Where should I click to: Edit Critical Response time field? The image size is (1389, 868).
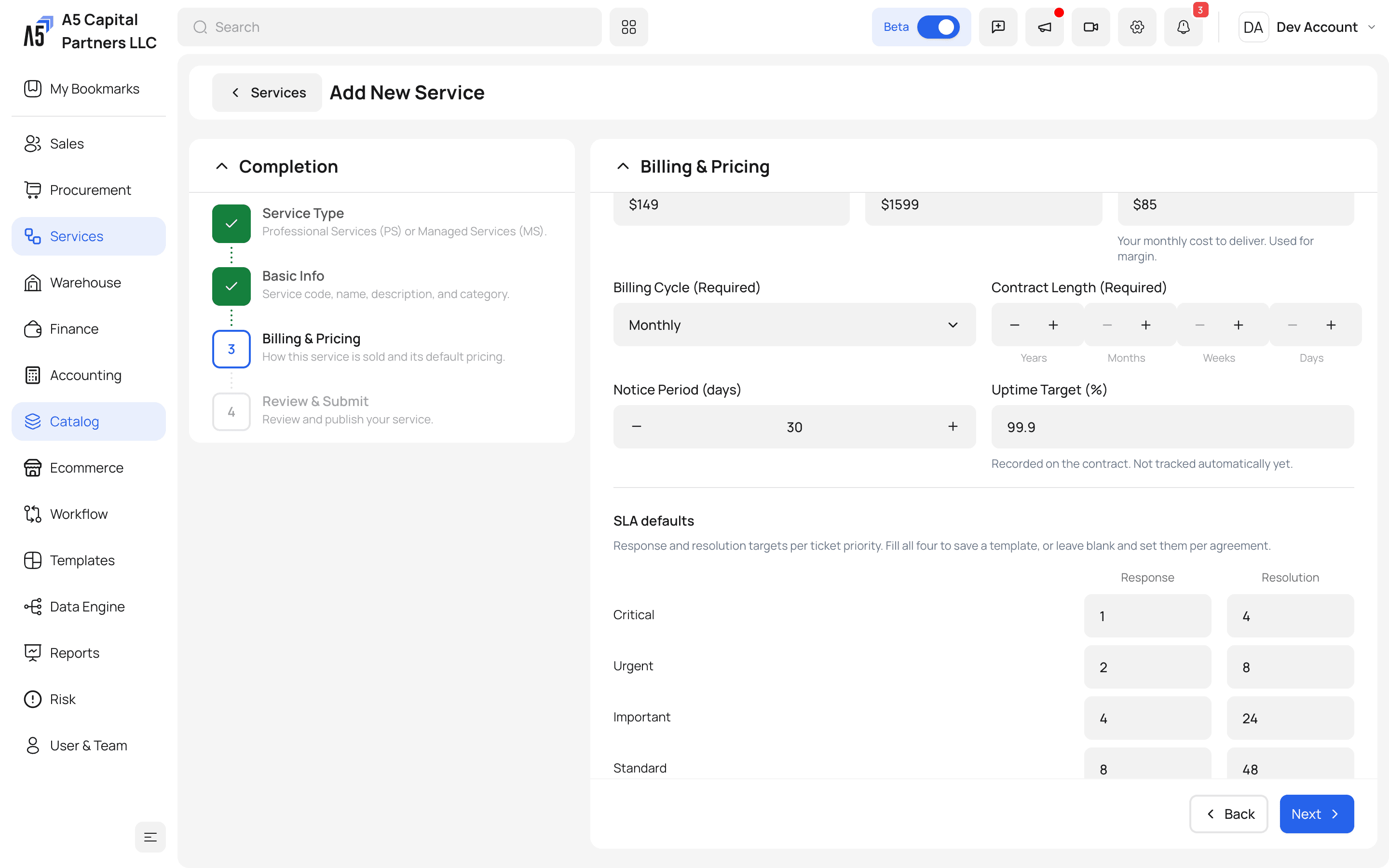click(x=1147, y=616)
